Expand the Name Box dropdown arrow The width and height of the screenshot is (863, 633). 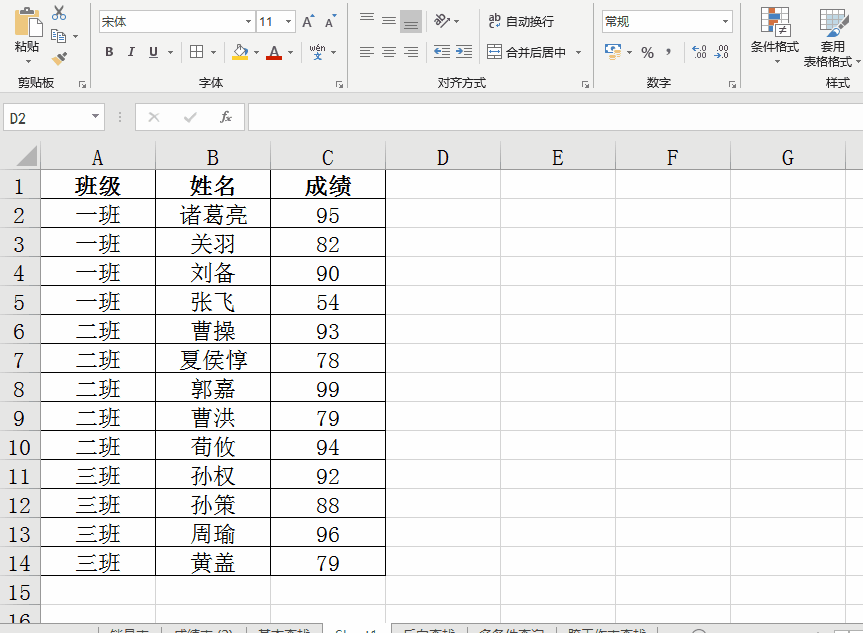tap(96, 117)
